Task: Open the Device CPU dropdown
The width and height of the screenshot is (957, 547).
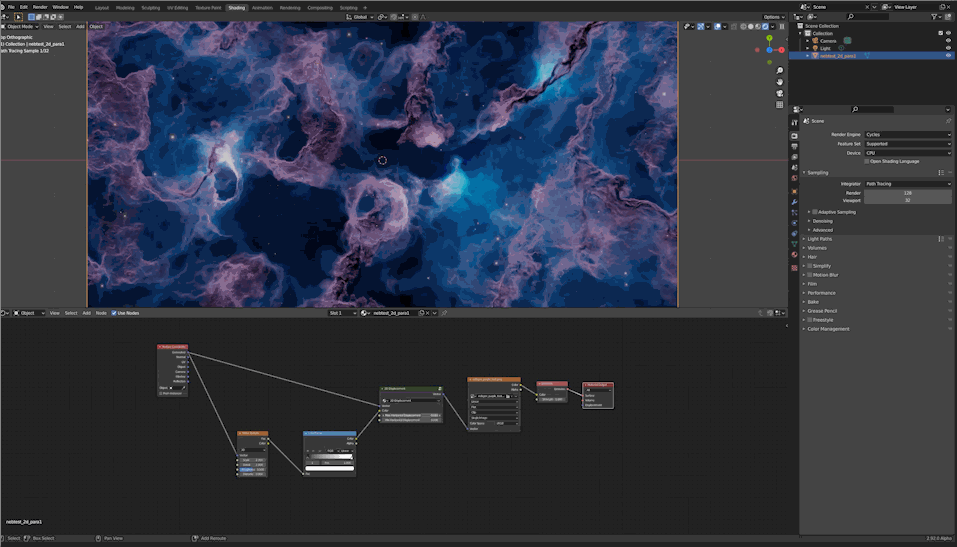Action: [x=908, y=153]
